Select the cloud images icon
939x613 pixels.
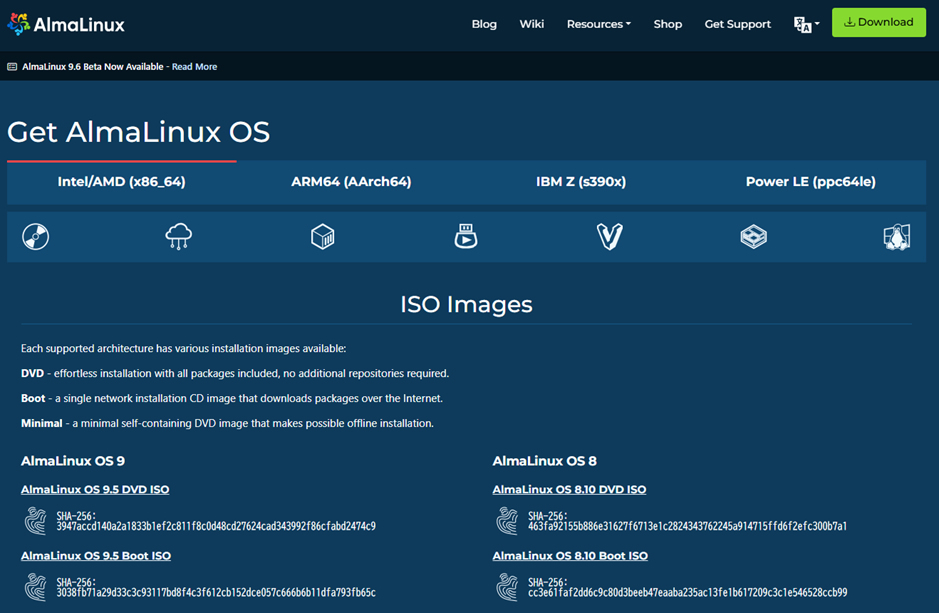179,237
